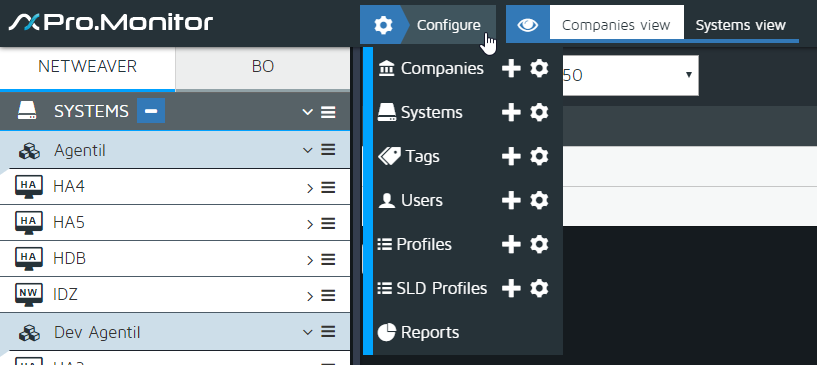Viewport: 817px width, 365px height.
Task: Click the Configure gear icon in header
Action: click(x=383, y=25)
